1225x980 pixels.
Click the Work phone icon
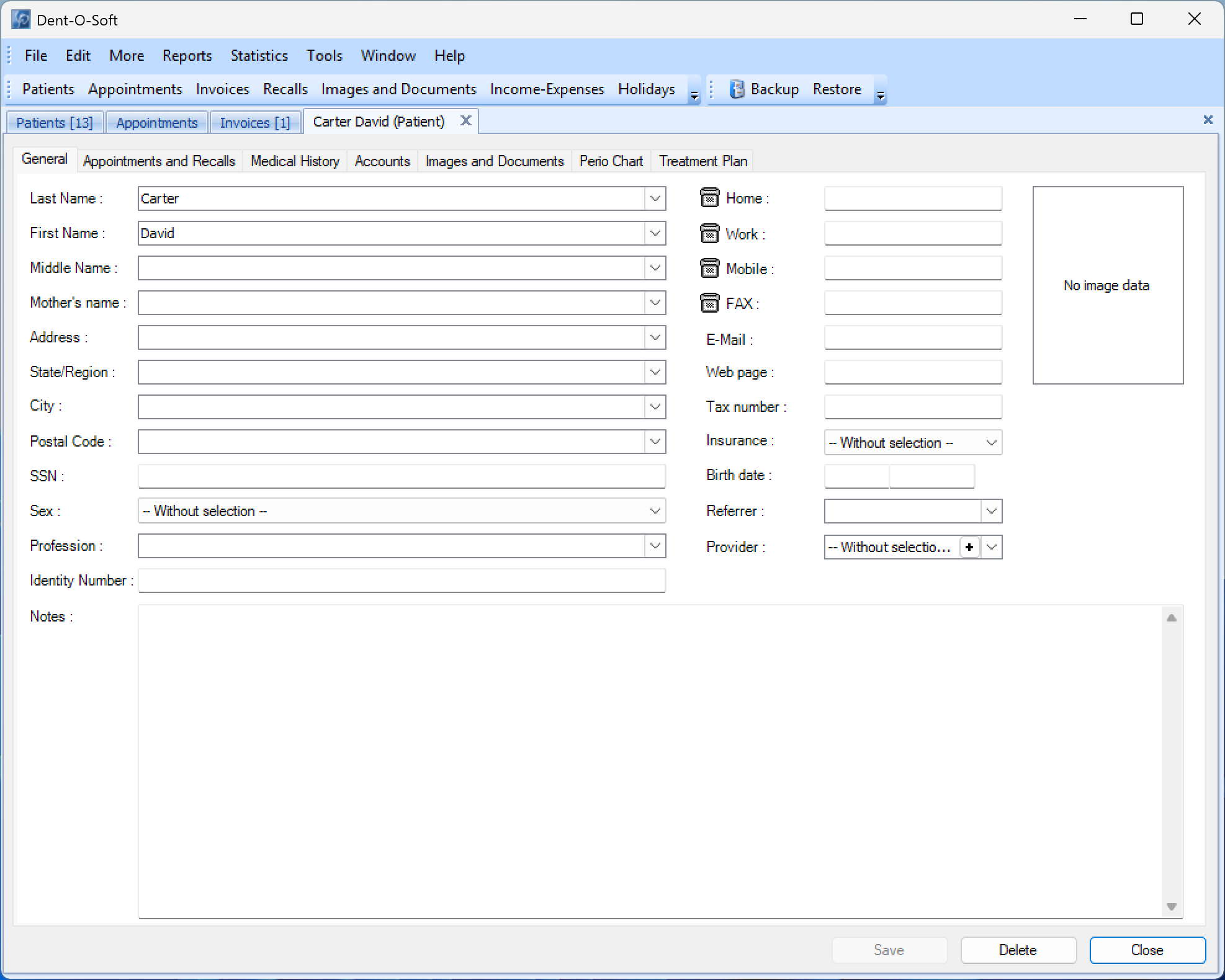click(709, 233)
